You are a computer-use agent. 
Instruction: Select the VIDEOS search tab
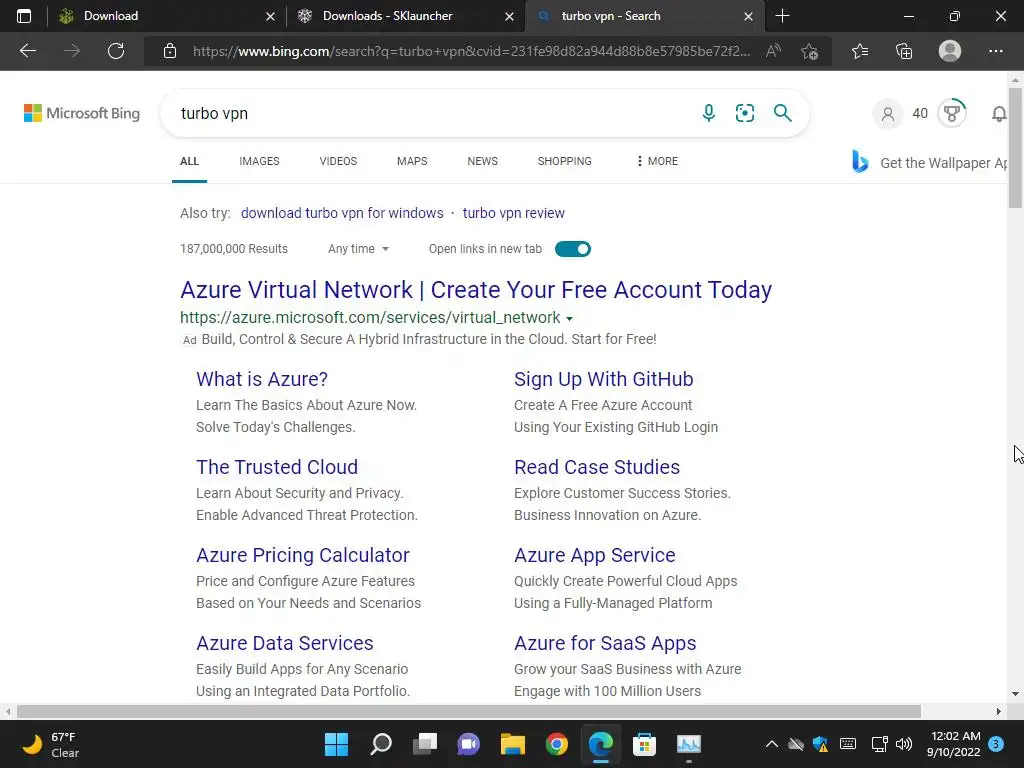tap(338, 161)
